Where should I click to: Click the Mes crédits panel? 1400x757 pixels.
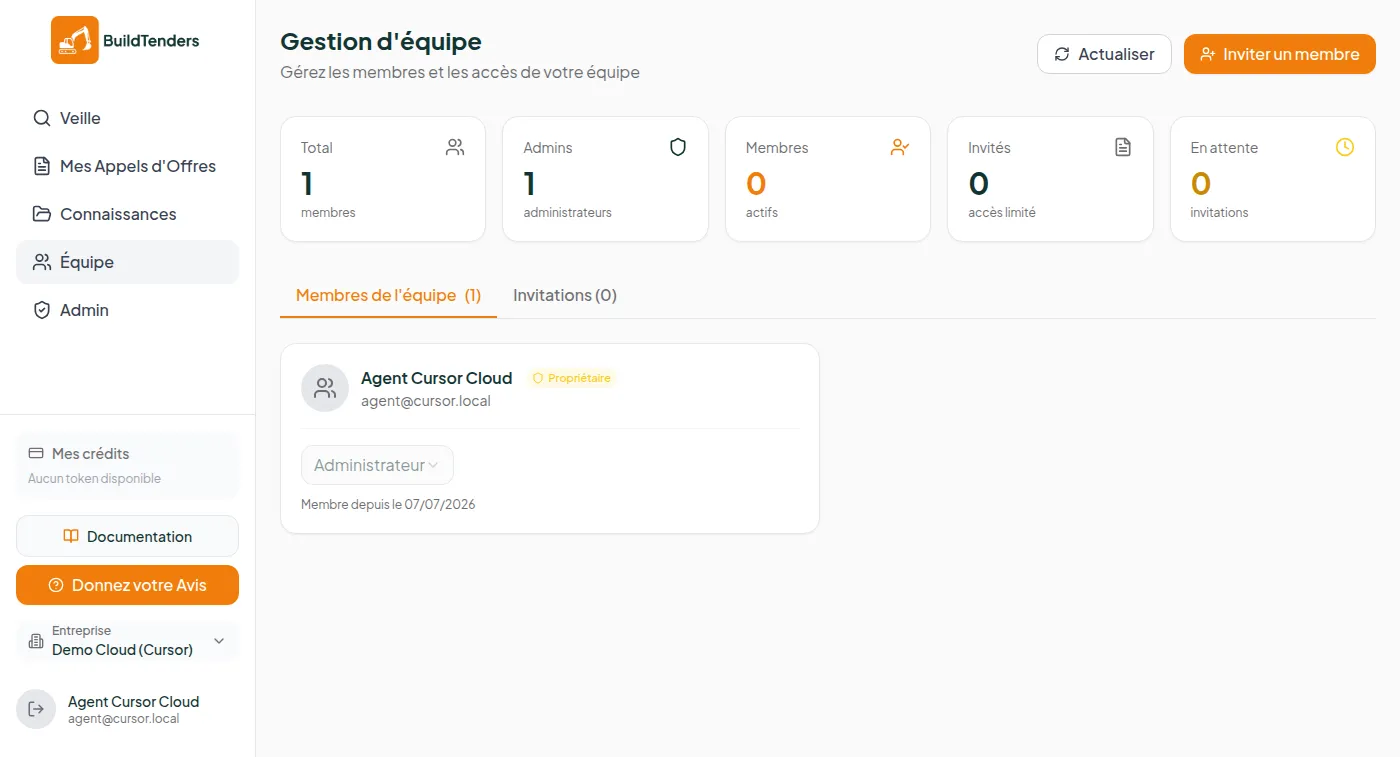click(127, 465)
